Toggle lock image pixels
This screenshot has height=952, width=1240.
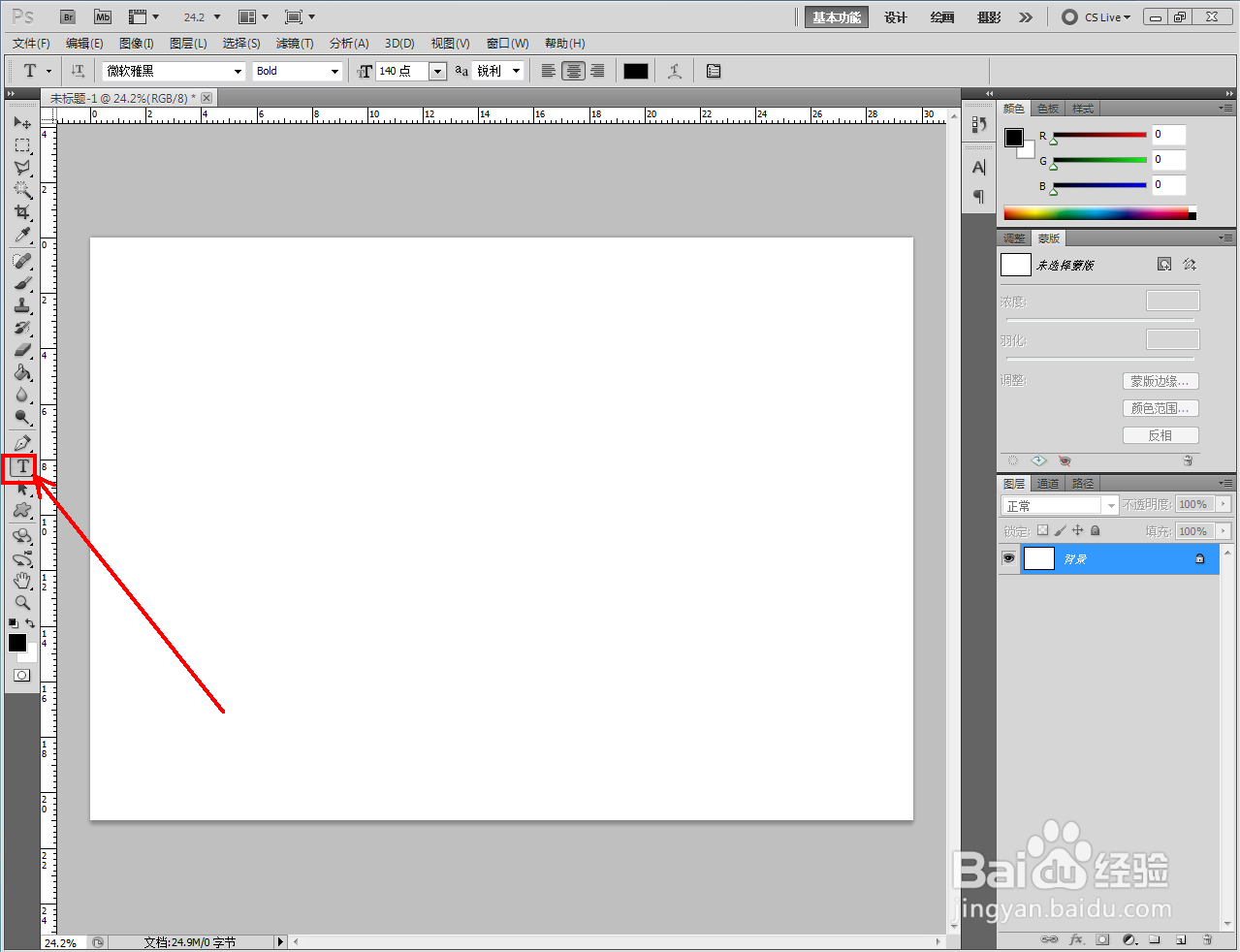(x=1060, y=530)
